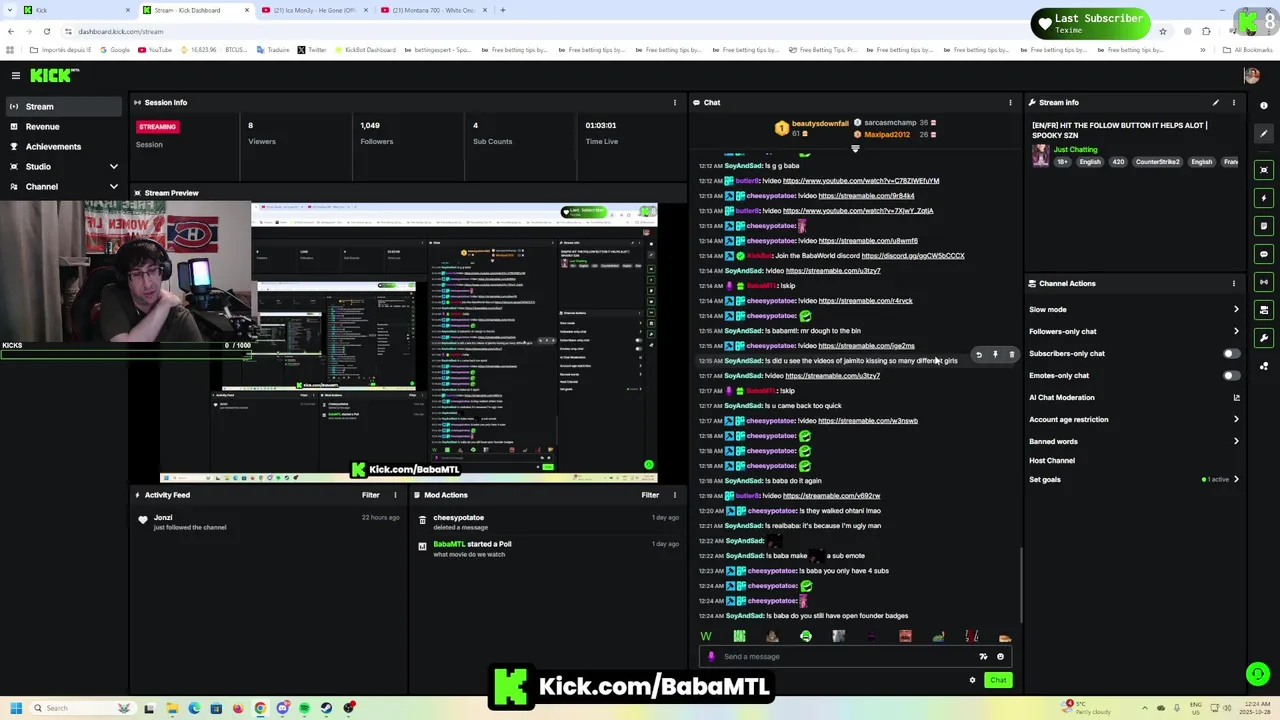Go to the Revenue section
Screen dimensions: 1280x720
pyautogui.click(x=64, y=127)
